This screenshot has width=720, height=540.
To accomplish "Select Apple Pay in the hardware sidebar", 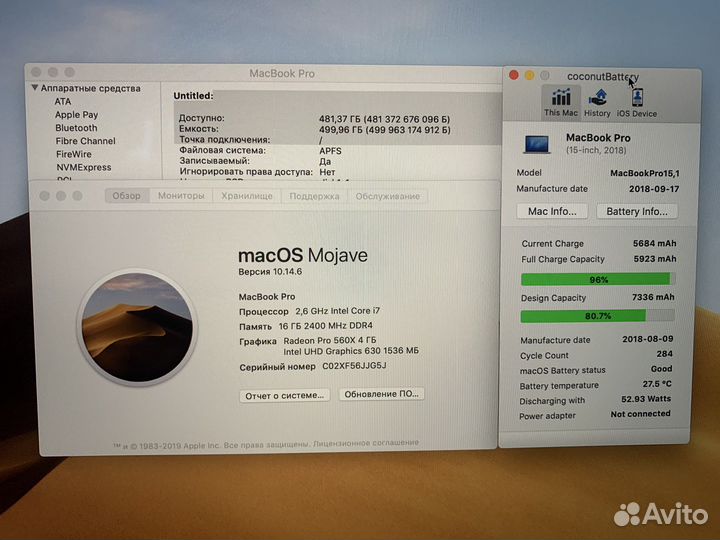I will [76, 115].
